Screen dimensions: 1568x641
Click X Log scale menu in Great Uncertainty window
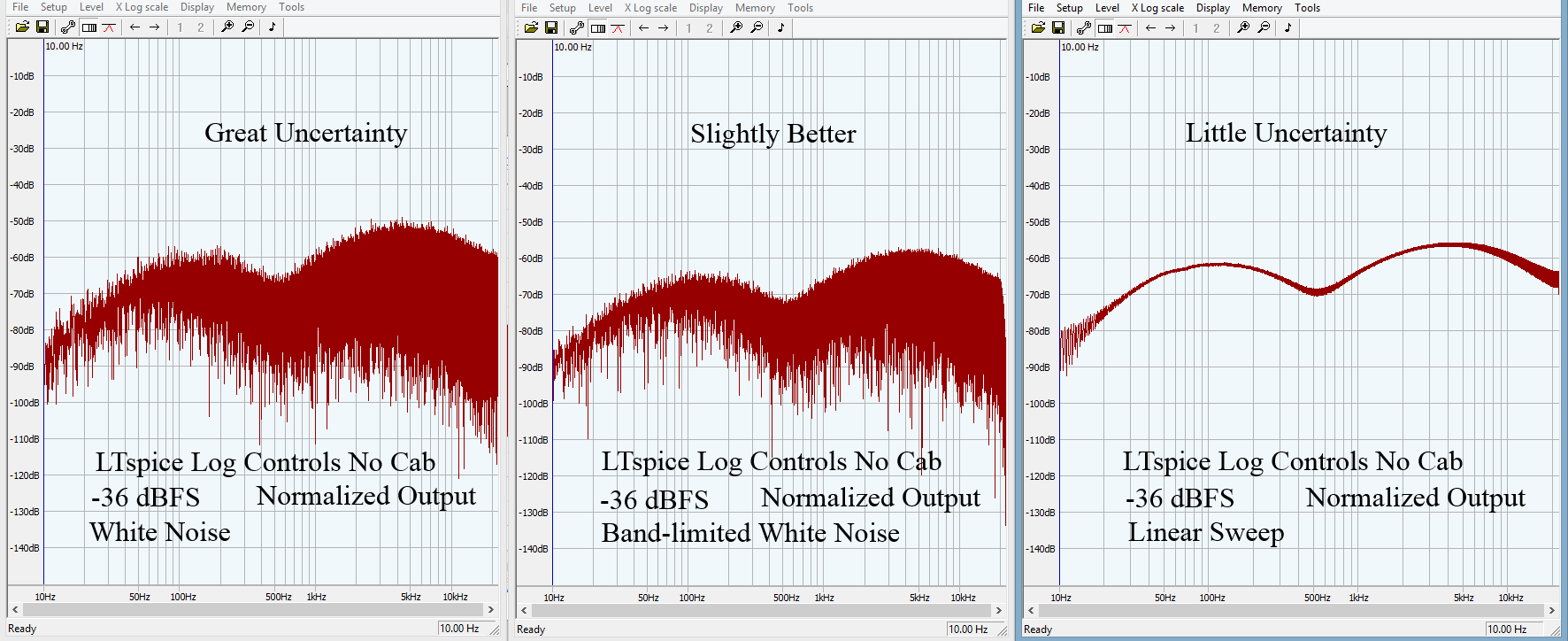(x=142, y=7)
